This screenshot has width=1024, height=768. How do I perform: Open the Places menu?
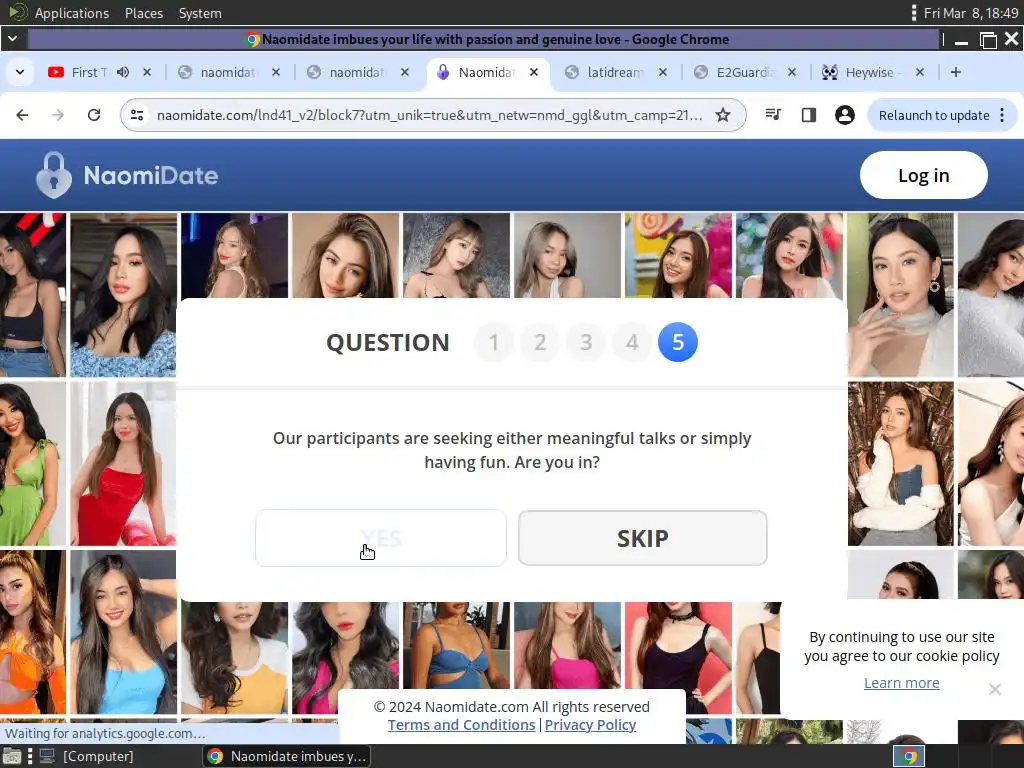tap(144, 13)
